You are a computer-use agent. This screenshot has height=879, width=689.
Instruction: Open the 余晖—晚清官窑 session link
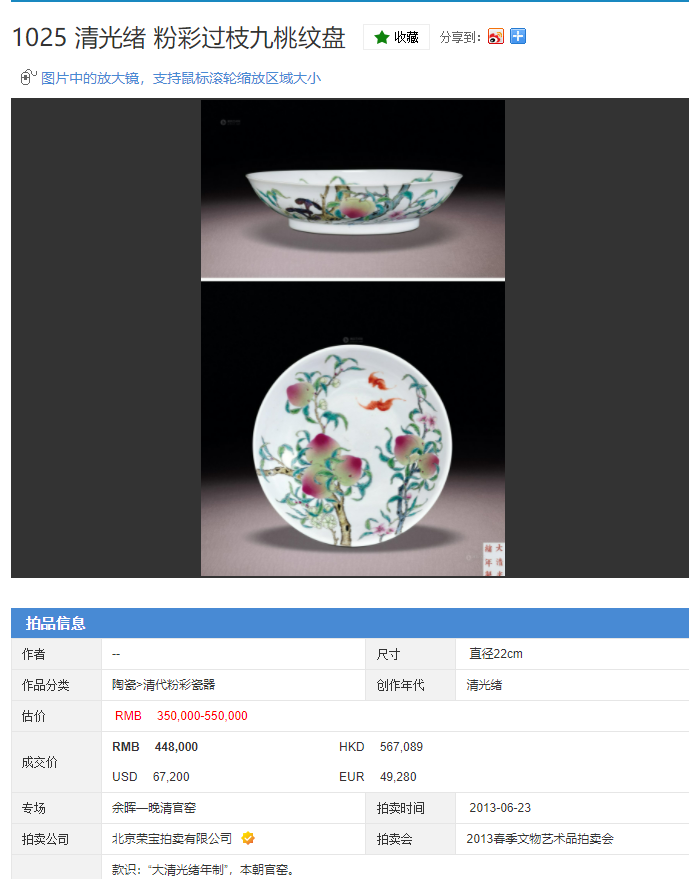coord(154,808)
